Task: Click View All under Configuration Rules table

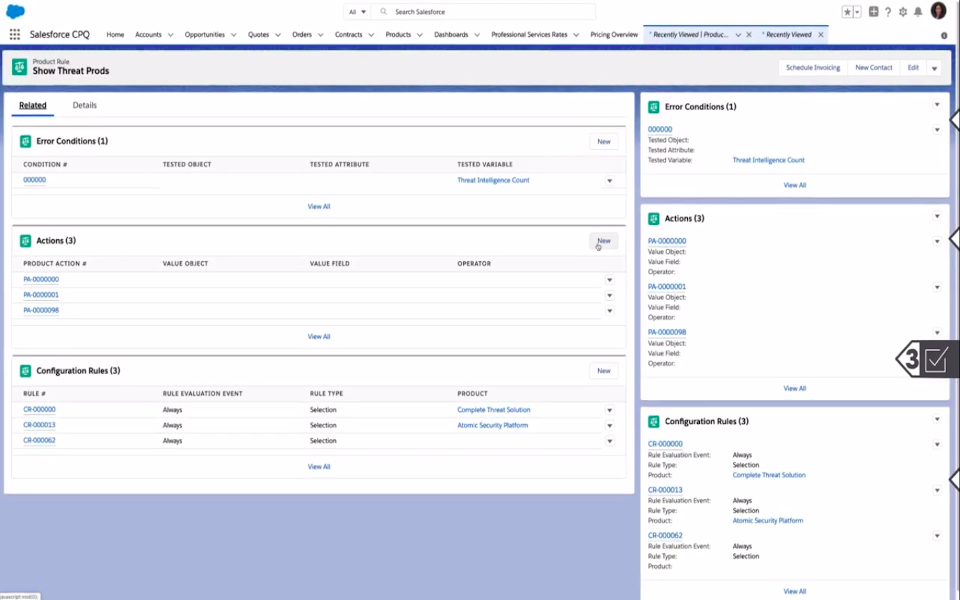Action: (x=318, y=467)
